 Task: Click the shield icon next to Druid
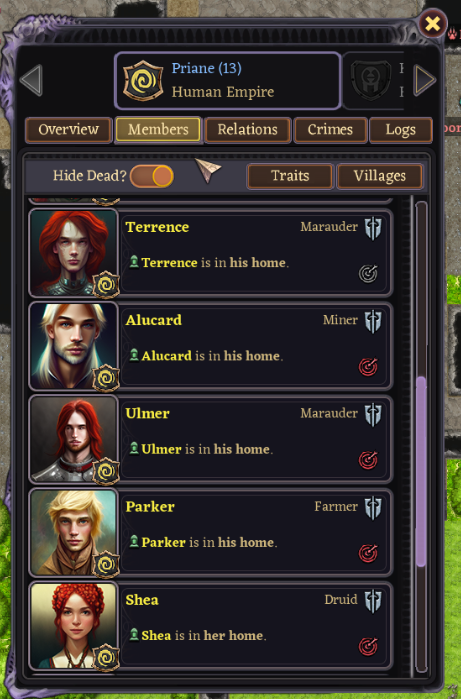coord(373,601)
